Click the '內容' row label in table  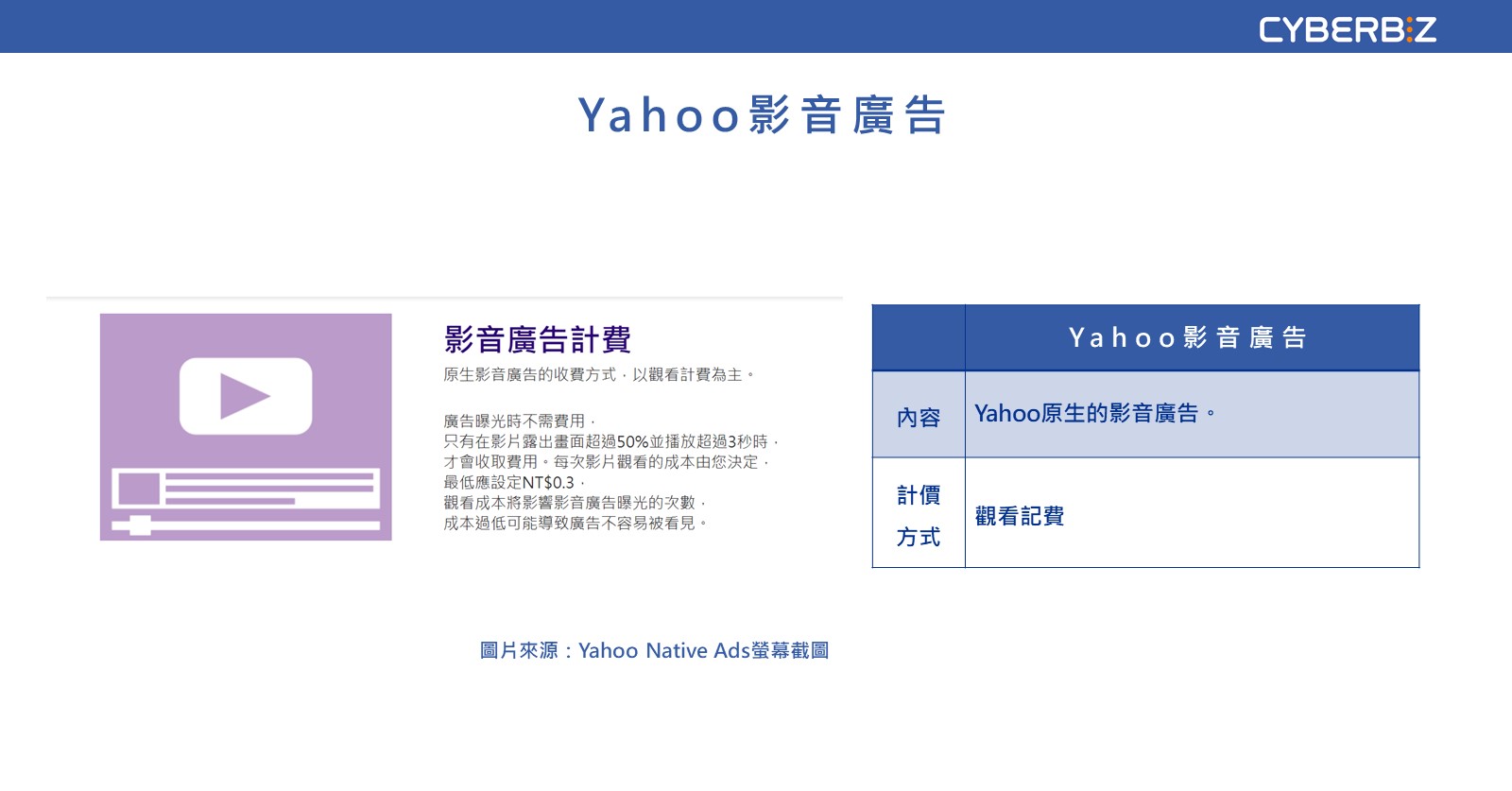(x=919, y=417)
